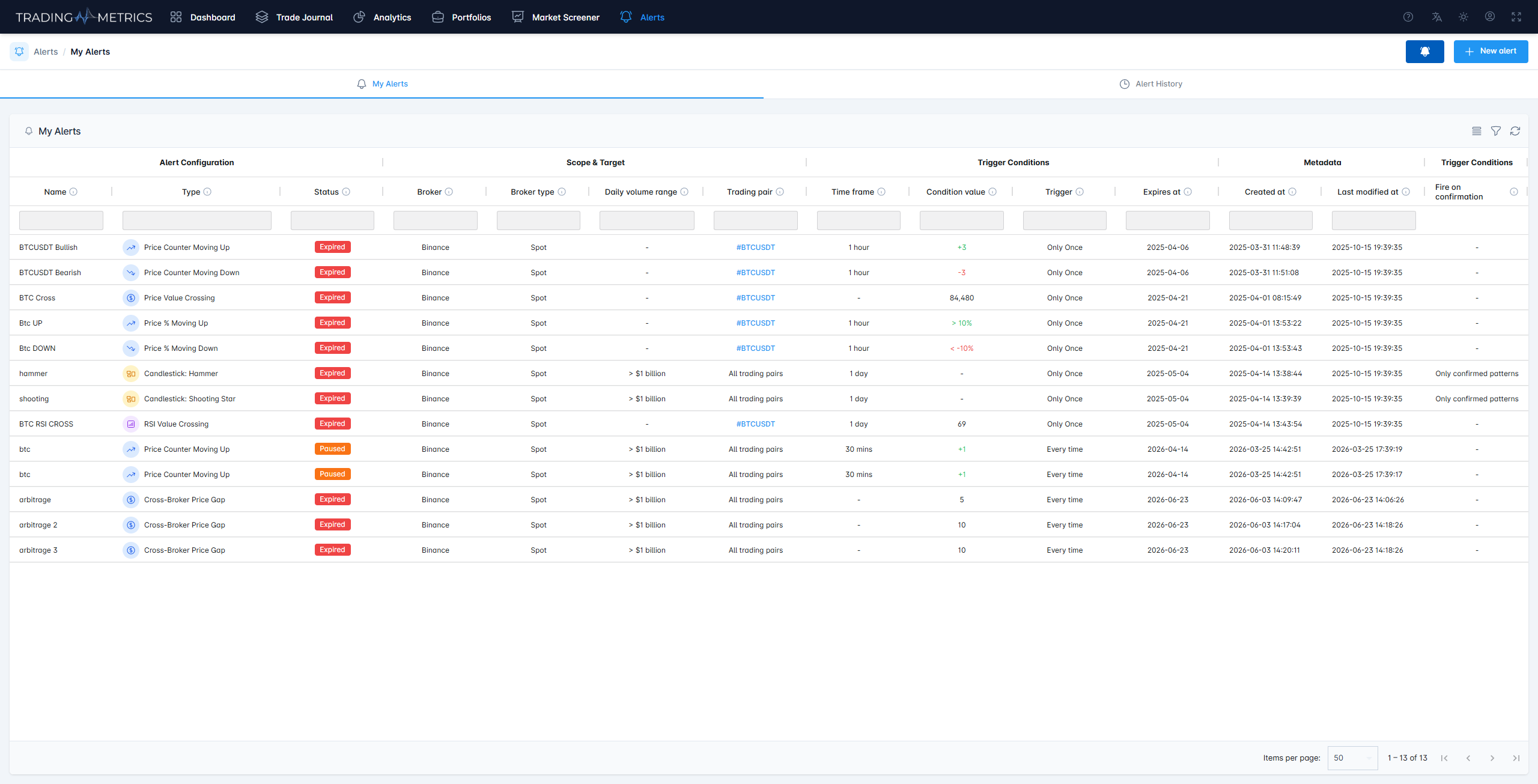1538x784 pixels.
Task: Click the Type column filter field
Action: (x=197, y=220)
